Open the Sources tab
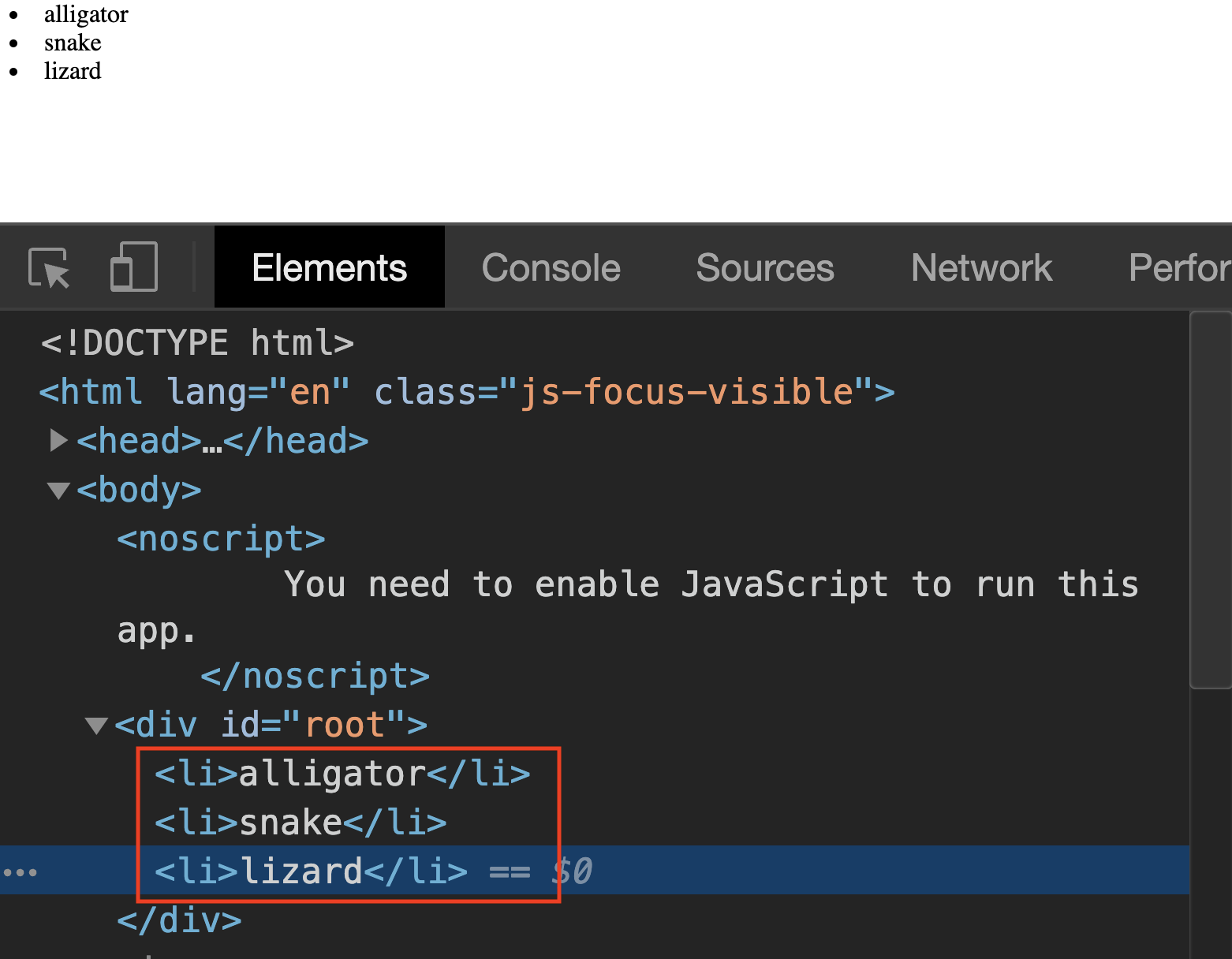 (x=764, y=267)
